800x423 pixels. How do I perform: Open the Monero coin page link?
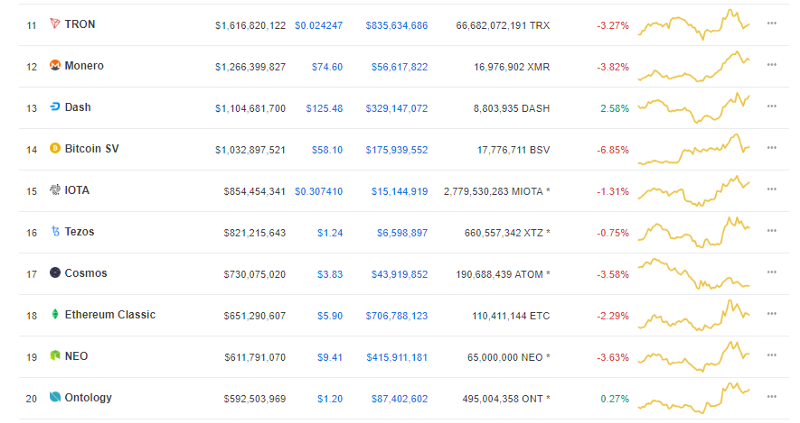click(84, 65)
